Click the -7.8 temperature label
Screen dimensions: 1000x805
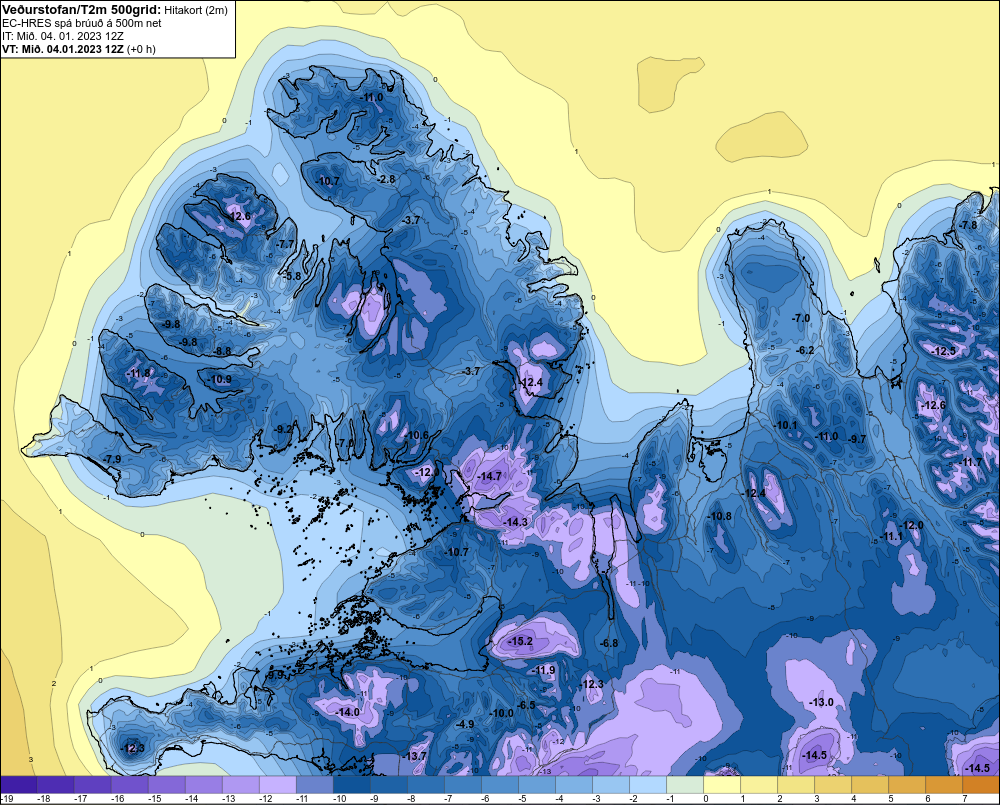click(x=968, y=225)
